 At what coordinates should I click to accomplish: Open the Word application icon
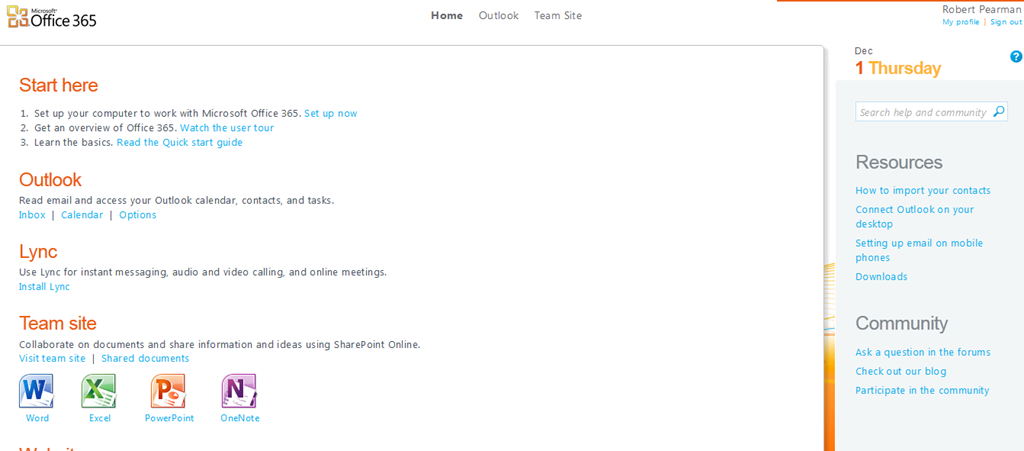tap(36, 391)
